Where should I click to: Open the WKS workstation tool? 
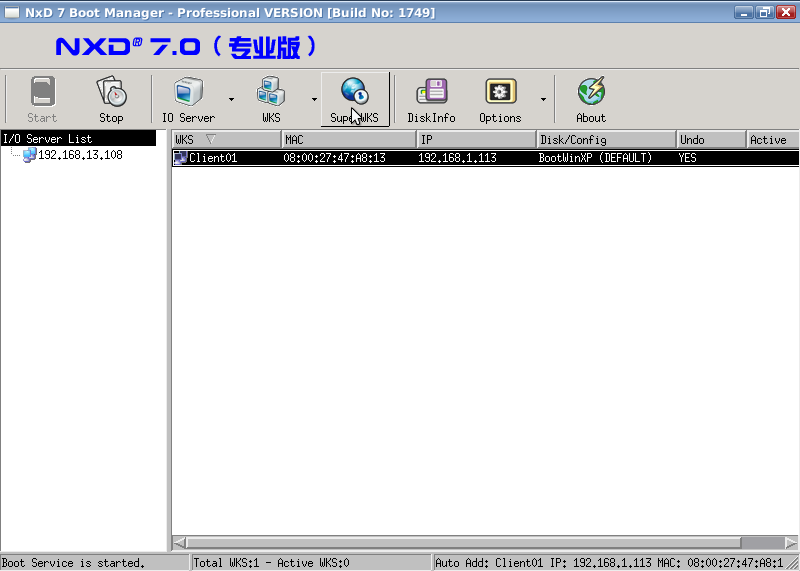(x=271, y=100)
